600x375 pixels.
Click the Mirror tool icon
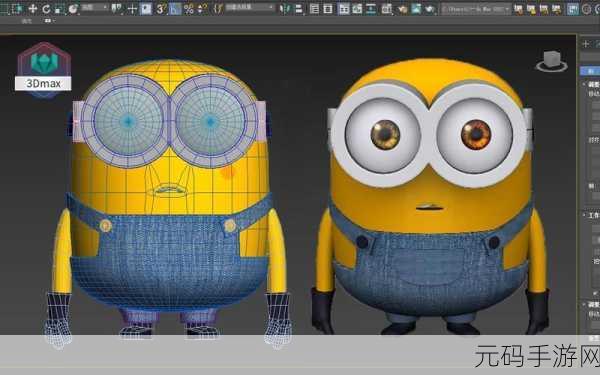[x=285, y=9]
